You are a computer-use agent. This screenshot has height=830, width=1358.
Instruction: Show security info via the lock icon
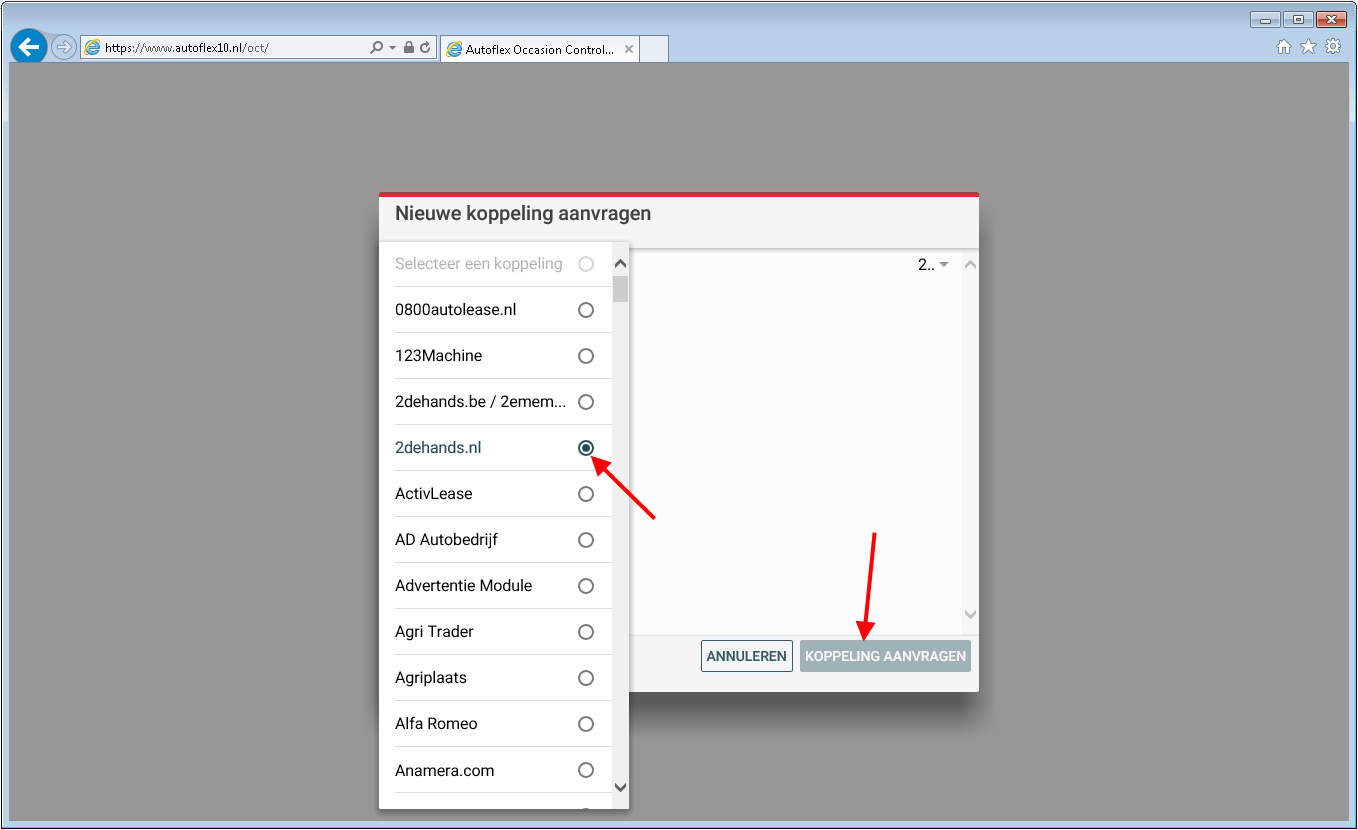[409, 47]
